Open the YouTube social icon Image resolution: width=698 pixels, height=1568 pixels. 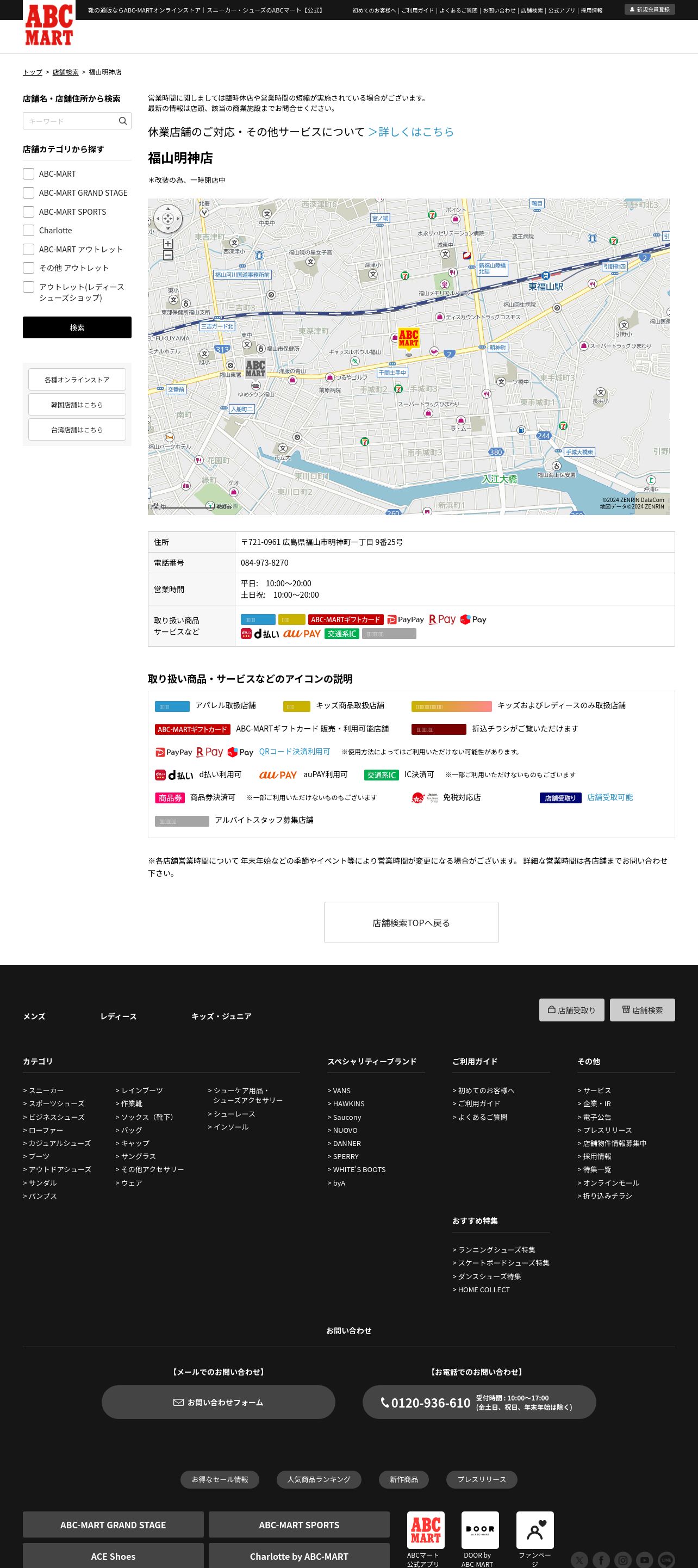644,1560
